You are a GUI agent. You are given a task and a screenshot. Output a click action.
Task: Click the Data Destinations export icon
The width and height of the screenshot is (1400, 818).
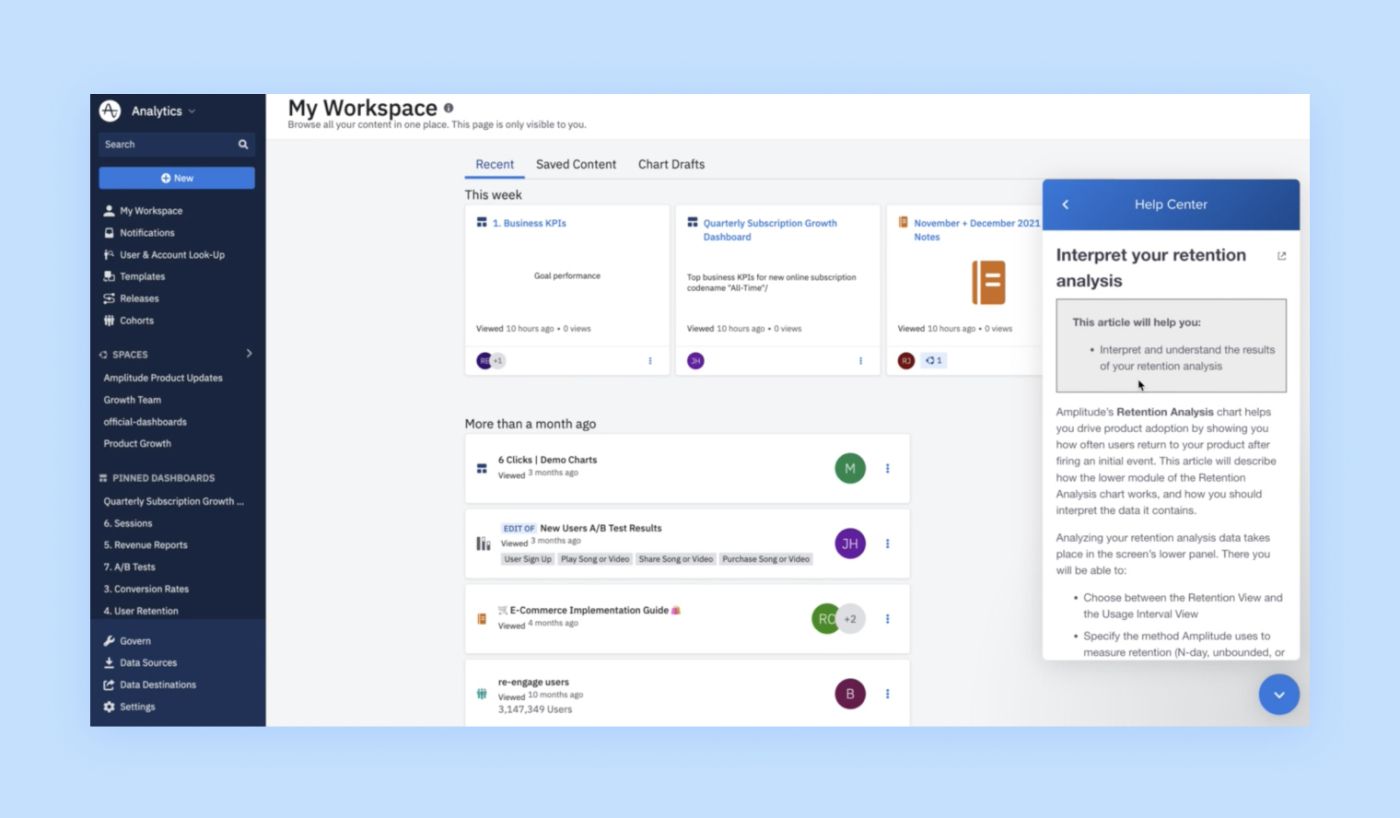[x=109, y=685]
